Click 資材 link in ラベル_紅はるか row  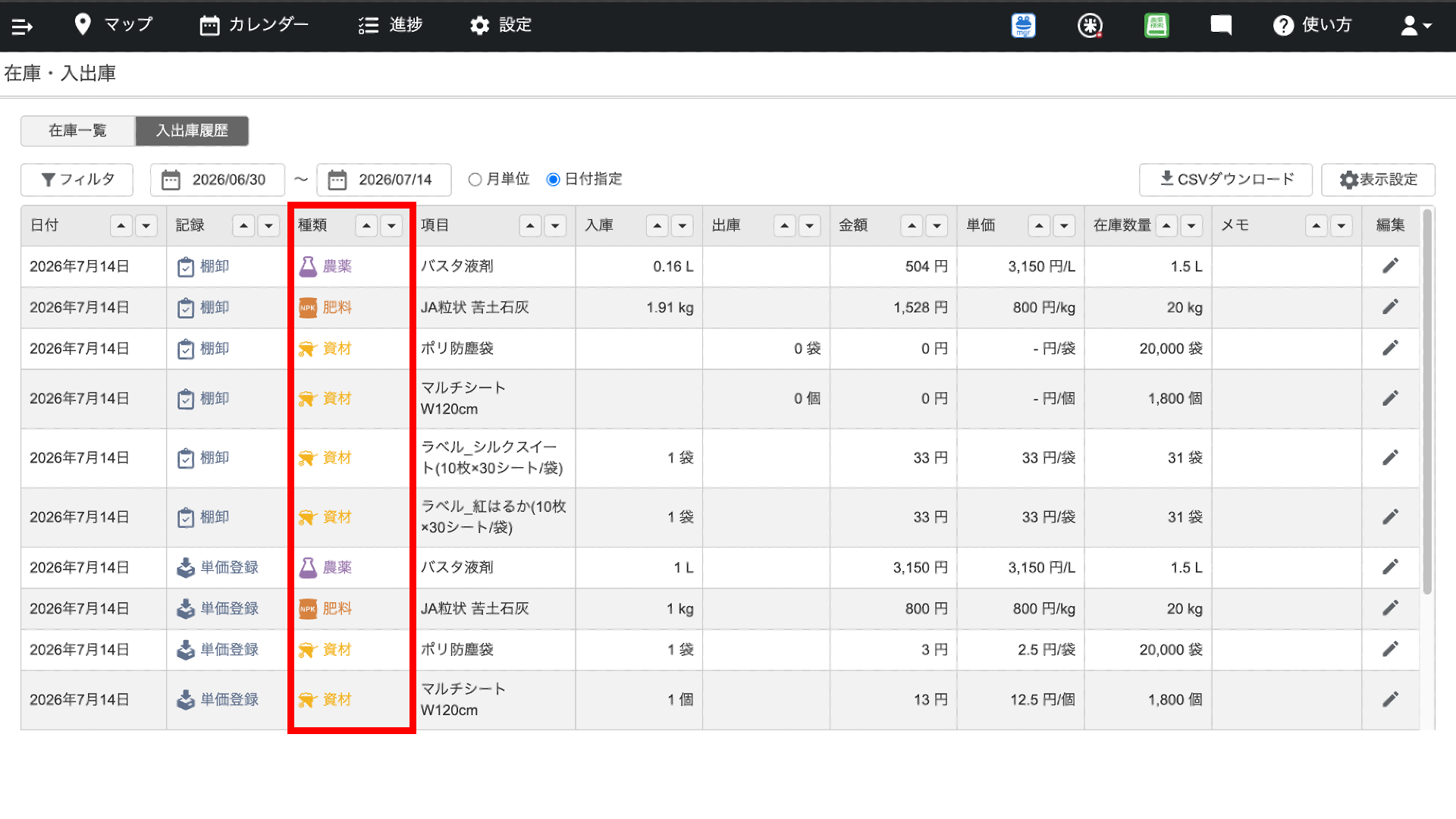(x=337, y=516)
